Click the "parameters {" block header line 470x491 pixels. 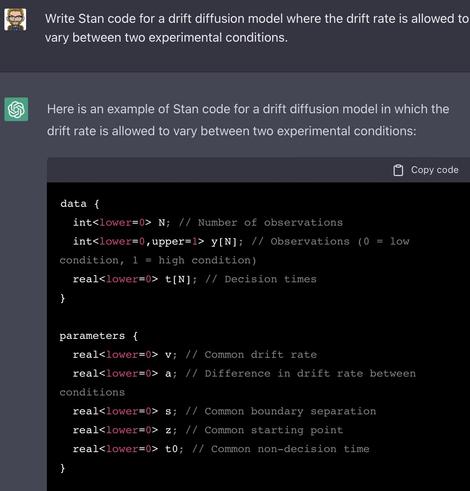click(x=99, y=336)
